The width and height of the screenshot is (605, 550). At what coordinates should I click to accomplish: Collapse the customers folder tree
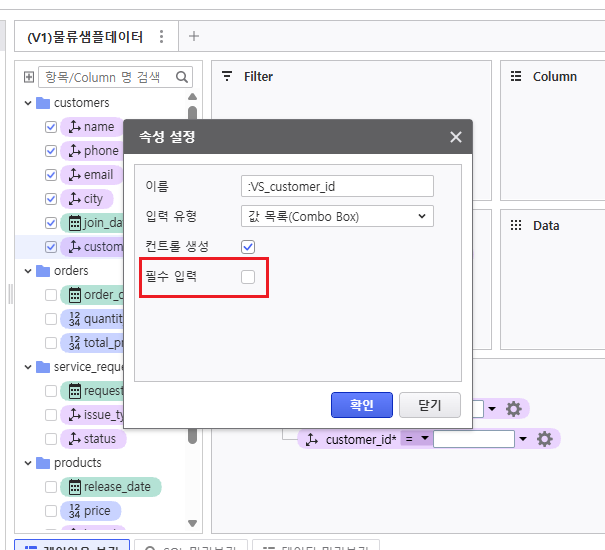(x=28, y=103)
